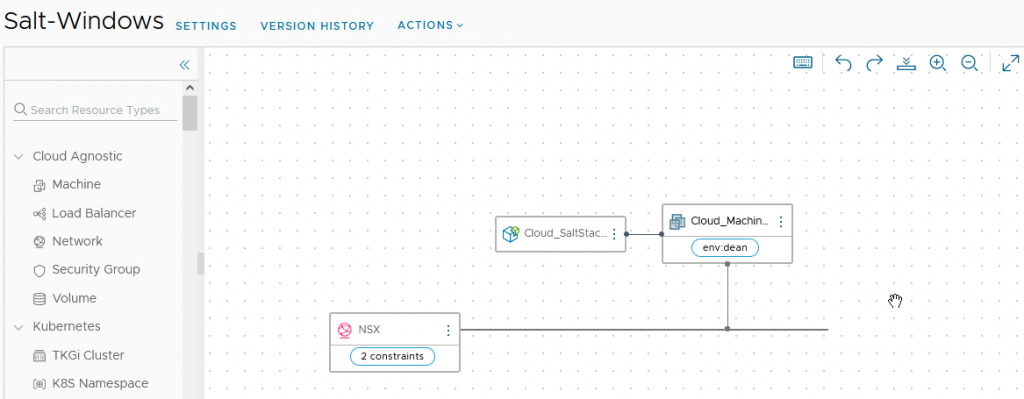
Task: Collapse the Kubernetes section
Action: [x=17, y=326]
